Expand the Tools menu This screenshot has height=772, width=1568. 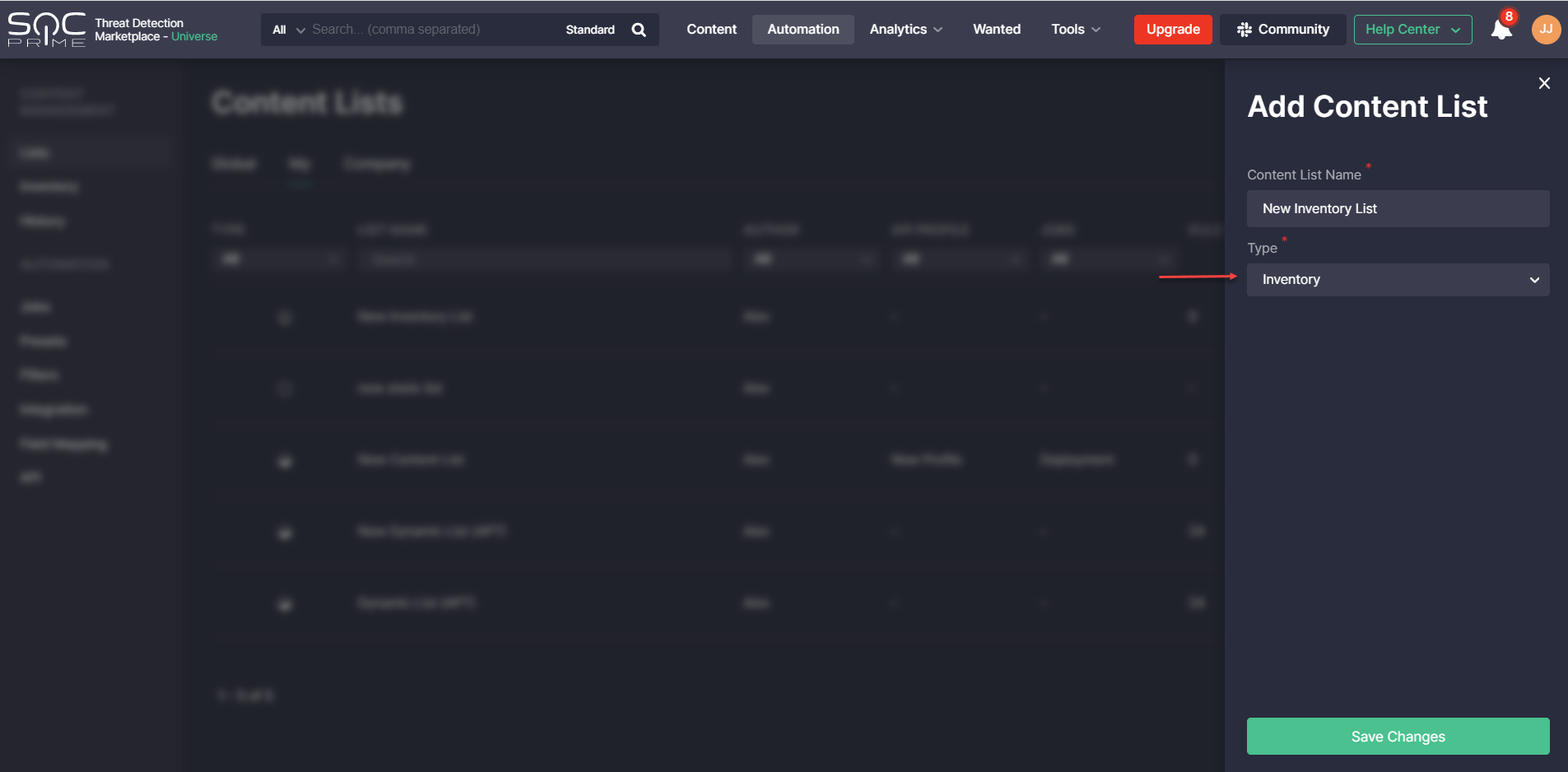click(x=1075, y=30)
